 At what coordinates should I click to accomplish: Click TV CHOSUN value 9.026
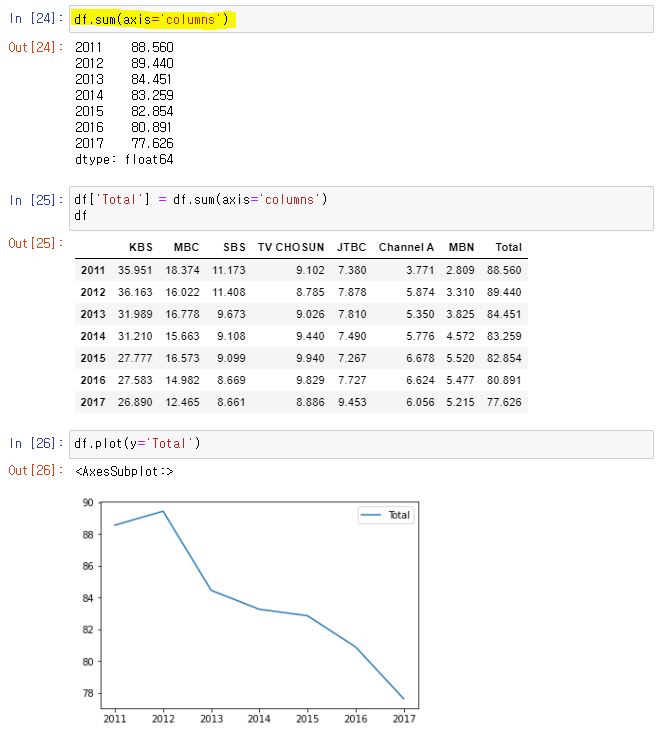coord(310,314)
